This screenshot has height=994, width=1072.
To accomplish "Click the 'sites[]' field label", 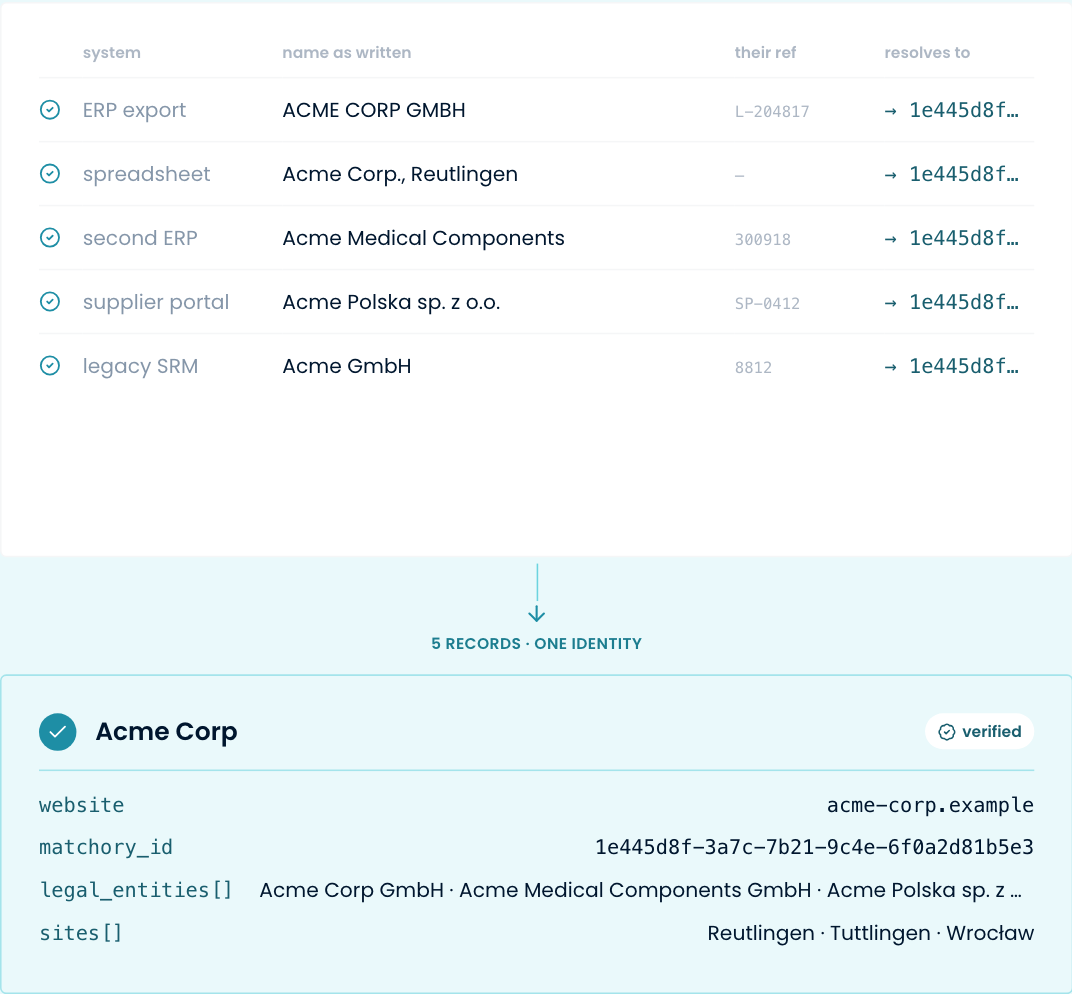I will tap(80, 933).
